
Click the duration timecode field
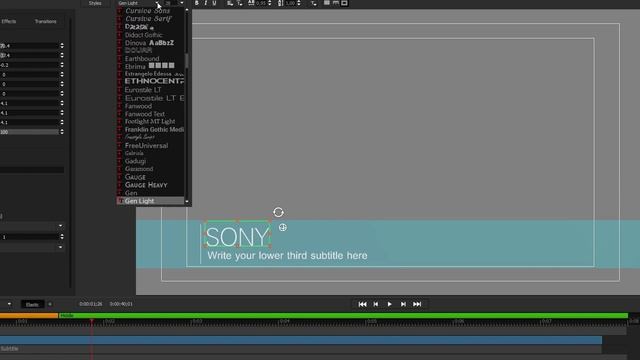(x=121, y=304)
